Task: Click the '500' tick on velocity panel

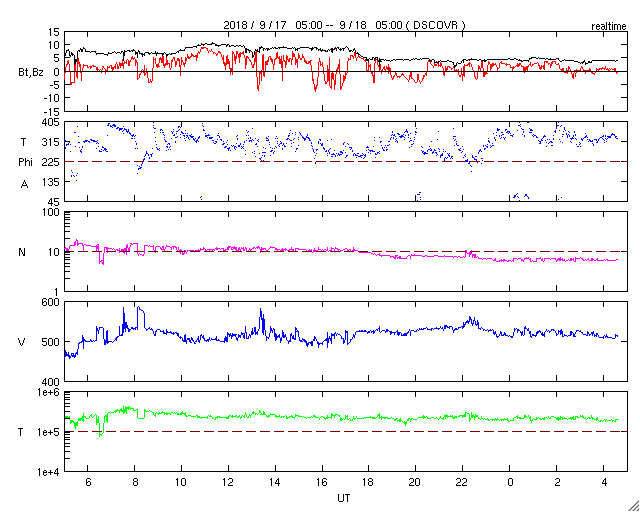Action: point(52,342)
